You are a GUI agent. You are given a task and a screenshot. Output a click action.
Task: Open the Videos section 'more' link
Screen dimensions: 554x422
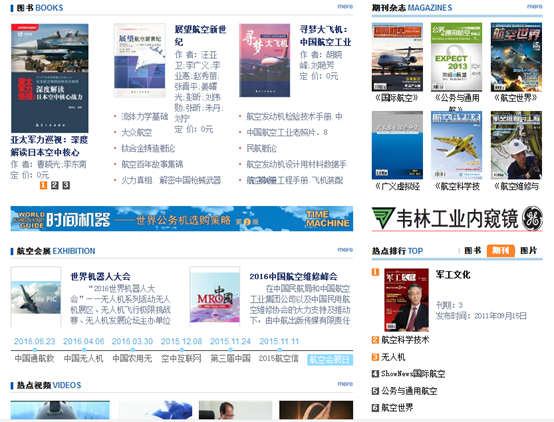point(345,383)
